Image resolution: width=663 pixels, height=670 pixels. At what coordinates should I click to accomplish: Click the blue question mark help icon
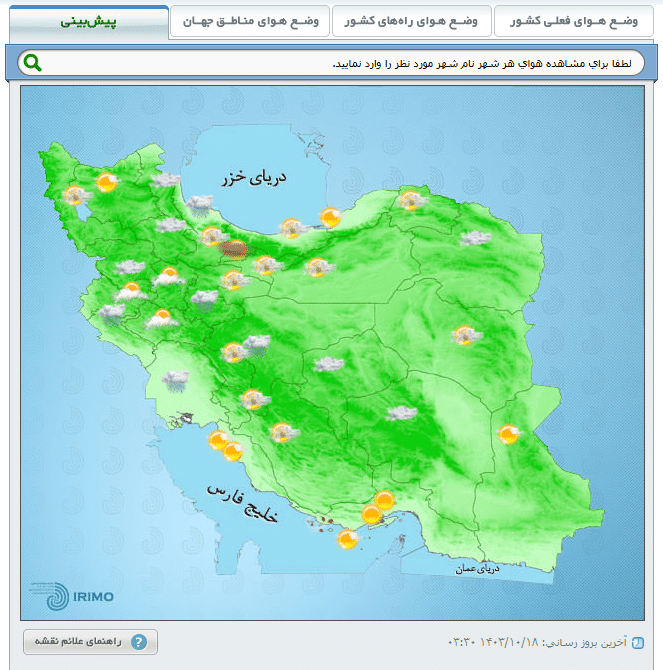coord(139,642)
